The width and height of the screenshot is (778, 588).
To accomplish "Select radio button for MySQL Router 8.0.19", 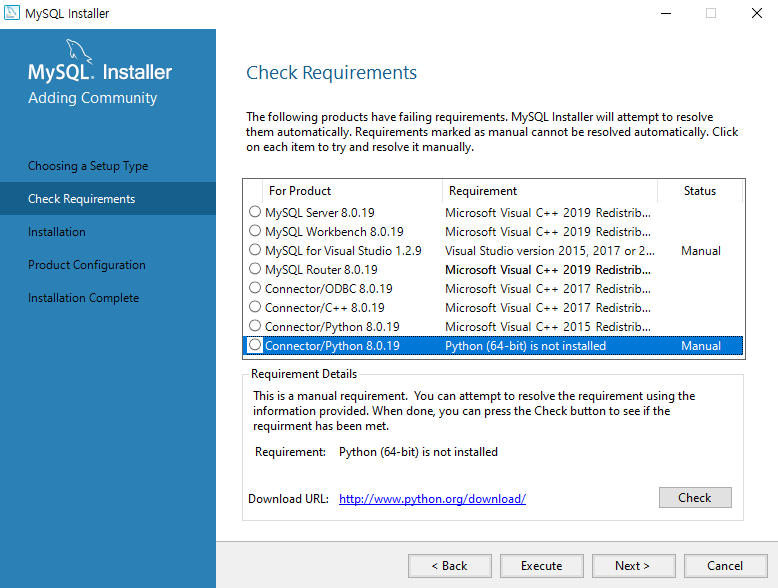I will point(255,269).
